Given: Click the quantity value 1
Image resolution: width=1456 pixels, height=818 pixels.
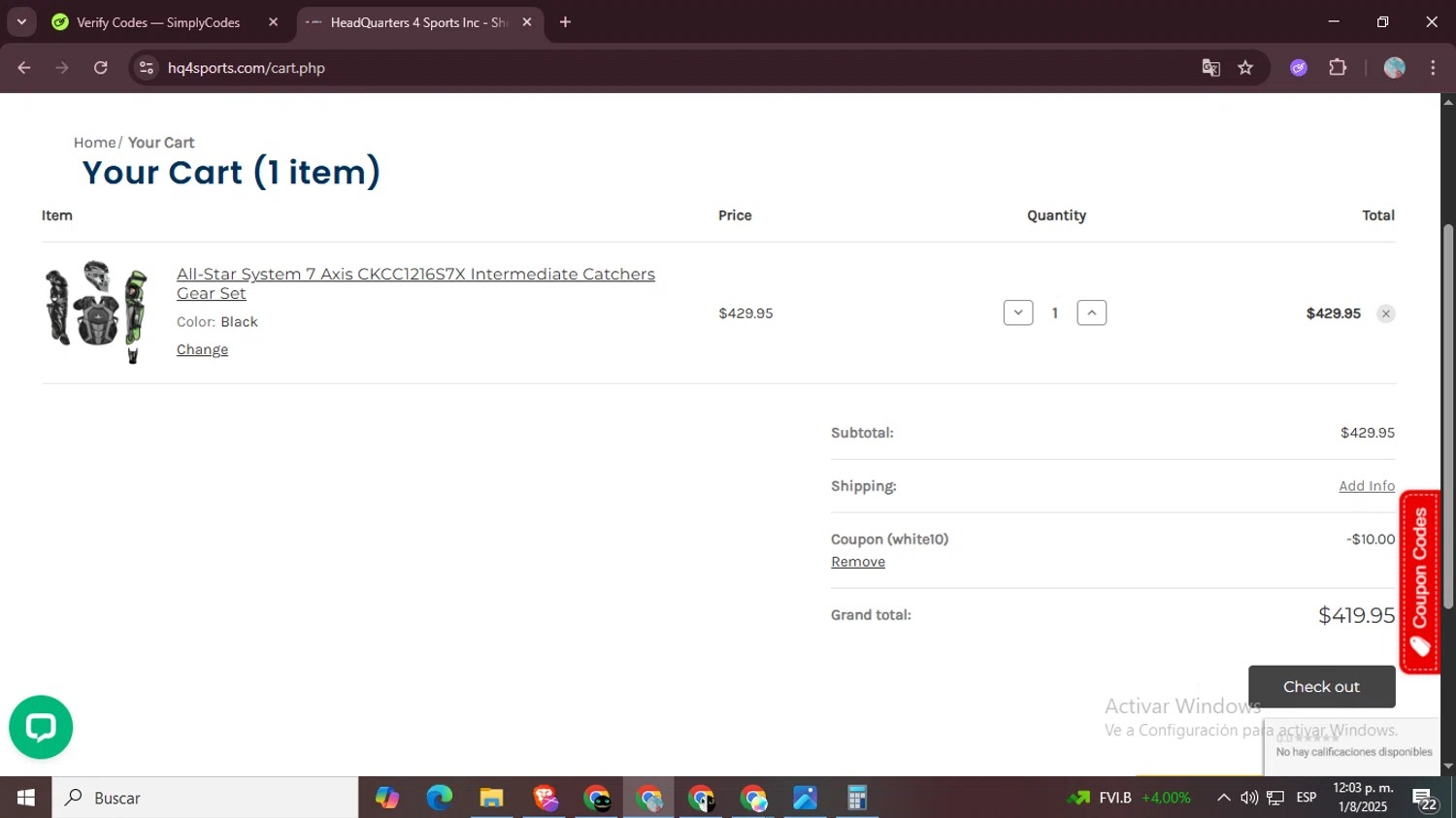Looking at the screenshot, I should pyautogui.click(x=1055, y=313).
